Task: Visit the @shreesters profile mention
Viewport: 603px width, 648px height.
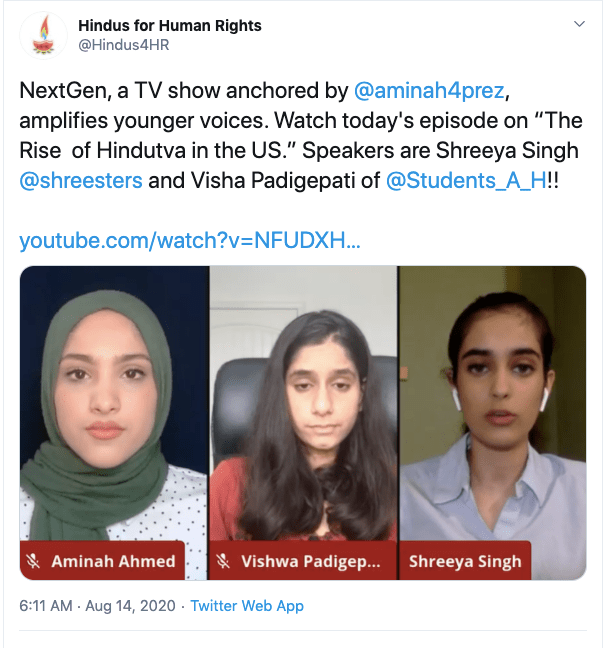Action: [81, 181]
